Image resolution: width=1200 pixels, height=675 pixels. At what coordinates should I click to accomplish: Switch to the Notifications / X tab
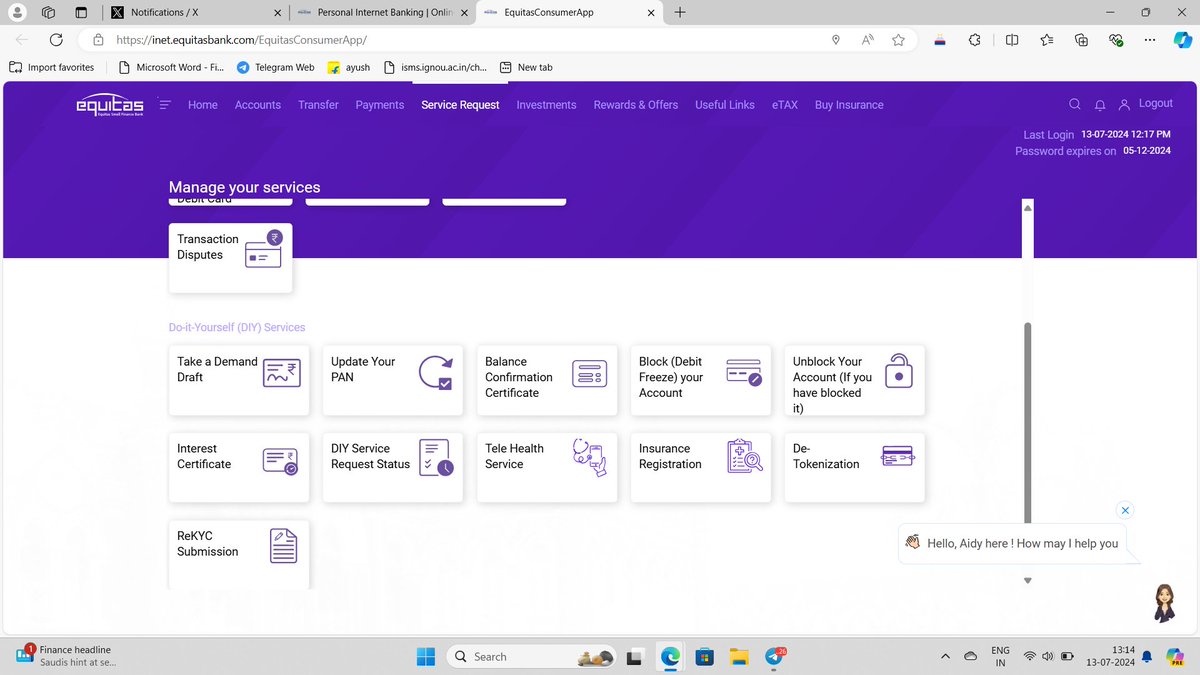[195, 12]
